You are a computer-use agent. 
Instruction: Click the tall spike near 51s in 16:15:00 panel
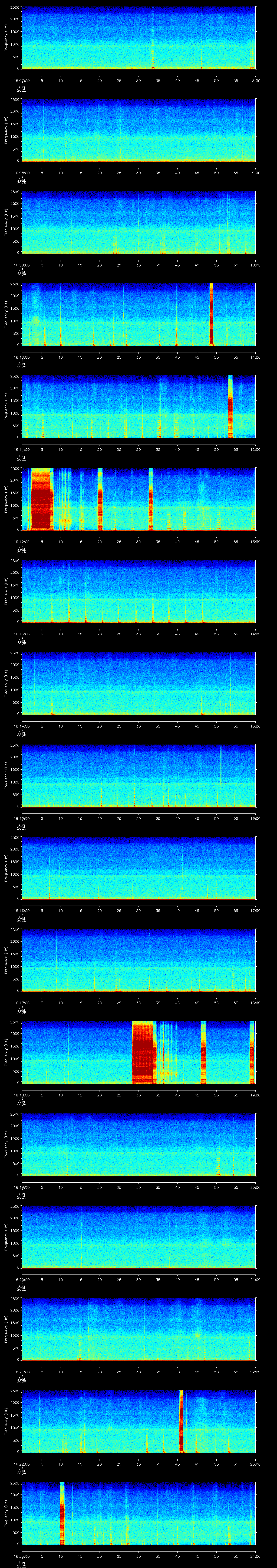221,766
